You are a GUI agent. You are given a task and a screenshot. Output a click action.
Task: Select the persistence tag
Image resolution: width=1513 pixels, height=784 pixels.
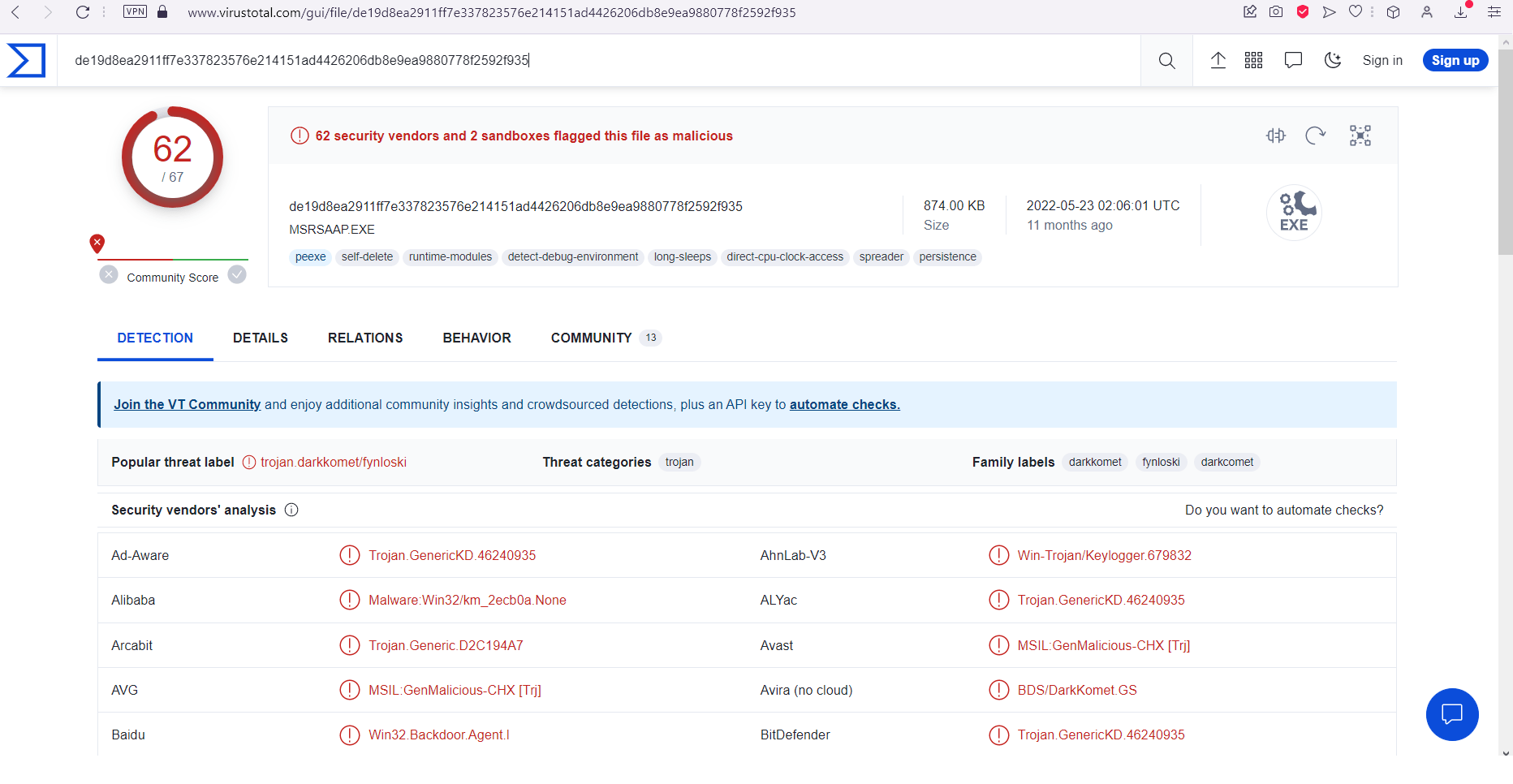tap(948, 257)
